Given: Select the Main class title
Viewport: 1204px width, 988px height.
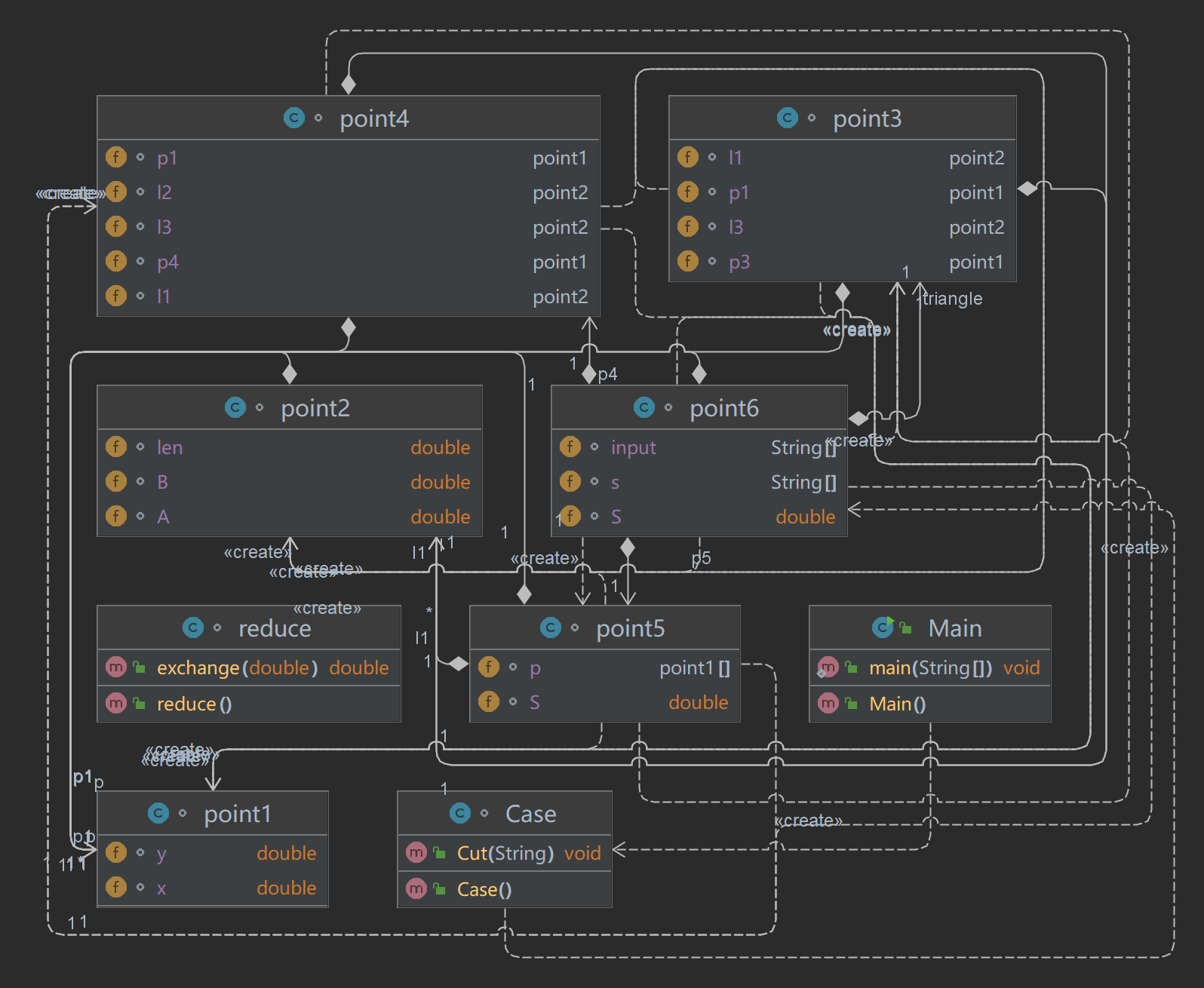Looking at the screenshot, I should (x=955, y=628).
